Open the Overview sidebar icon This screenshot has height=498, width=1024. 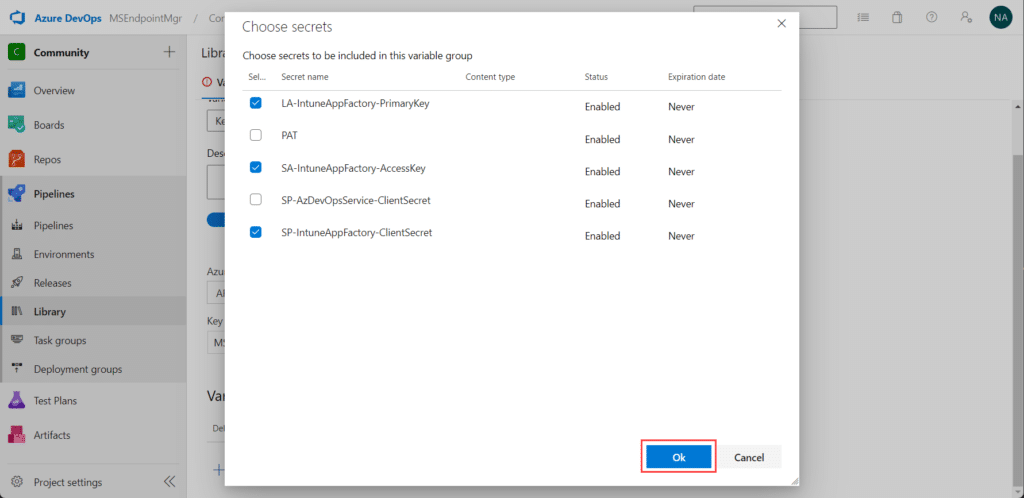coord(16,91)
